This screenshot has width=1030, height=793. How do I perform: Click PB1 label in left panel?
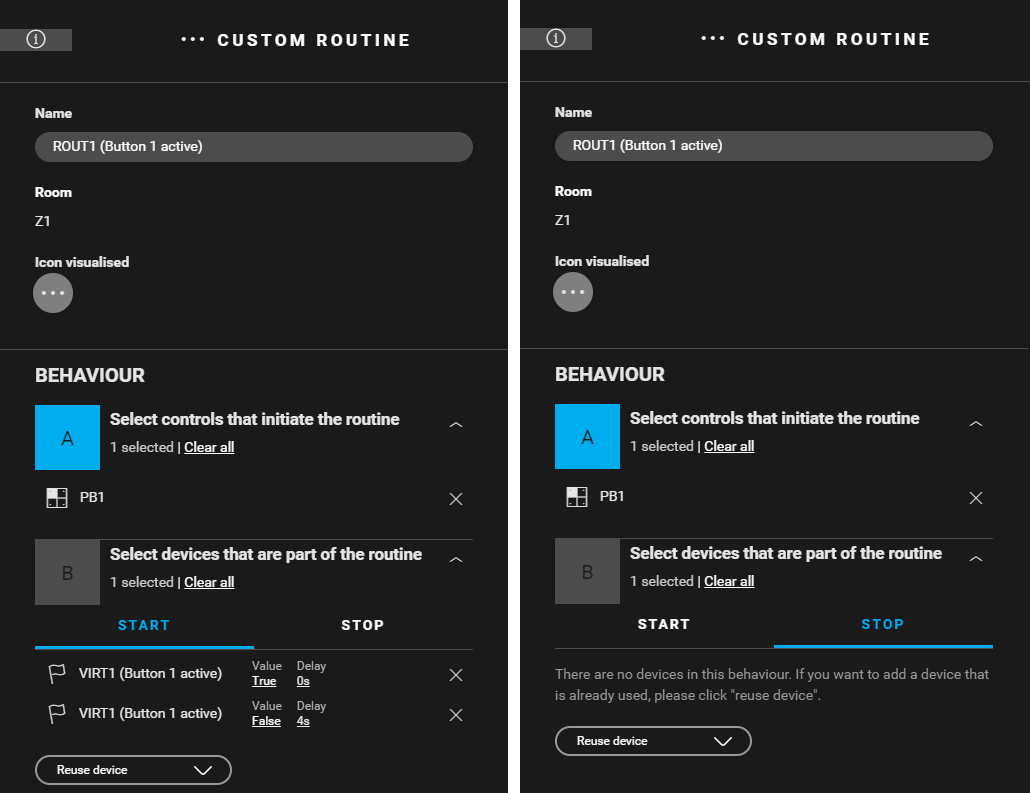point(92,497)
